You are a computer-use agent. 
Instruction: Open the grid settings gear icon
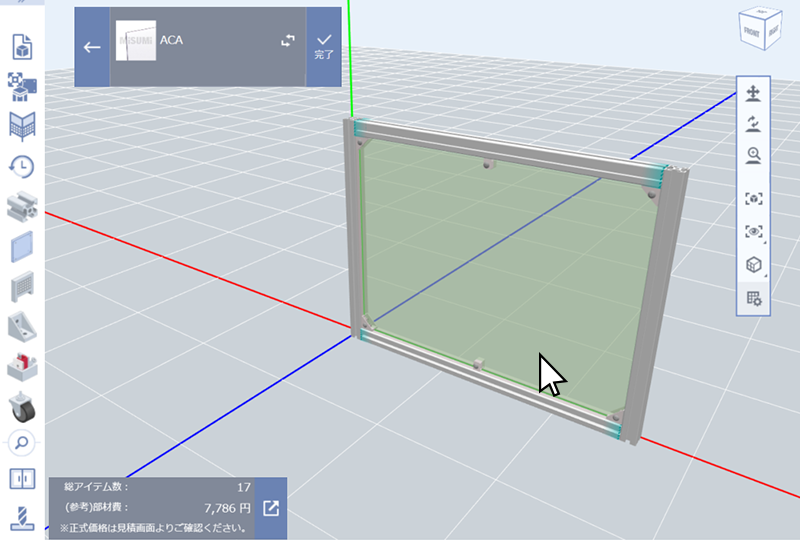[754, 298]
